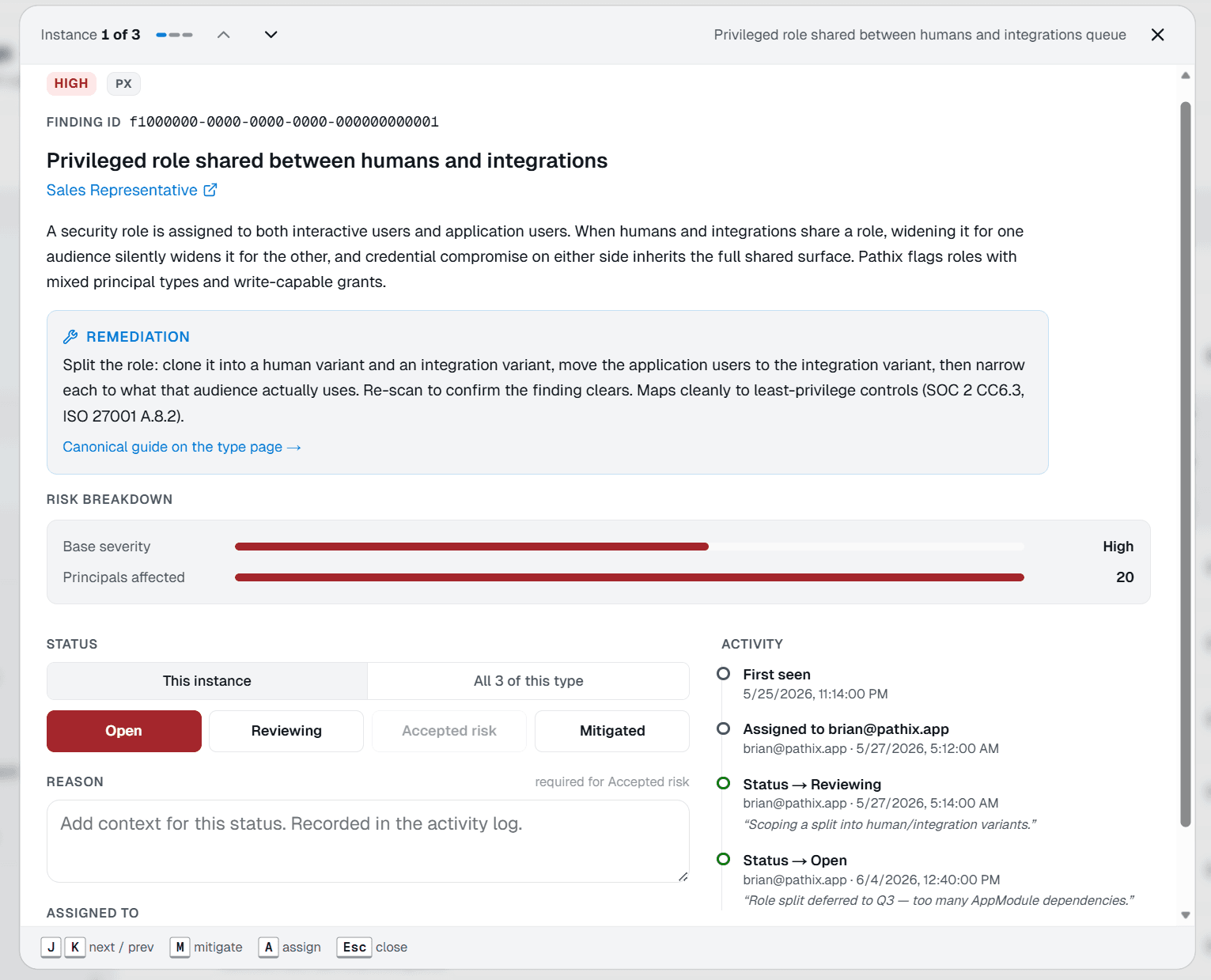
Task: Click the 'required for Accepted risk' hint
Action: [x=612, y=781]
